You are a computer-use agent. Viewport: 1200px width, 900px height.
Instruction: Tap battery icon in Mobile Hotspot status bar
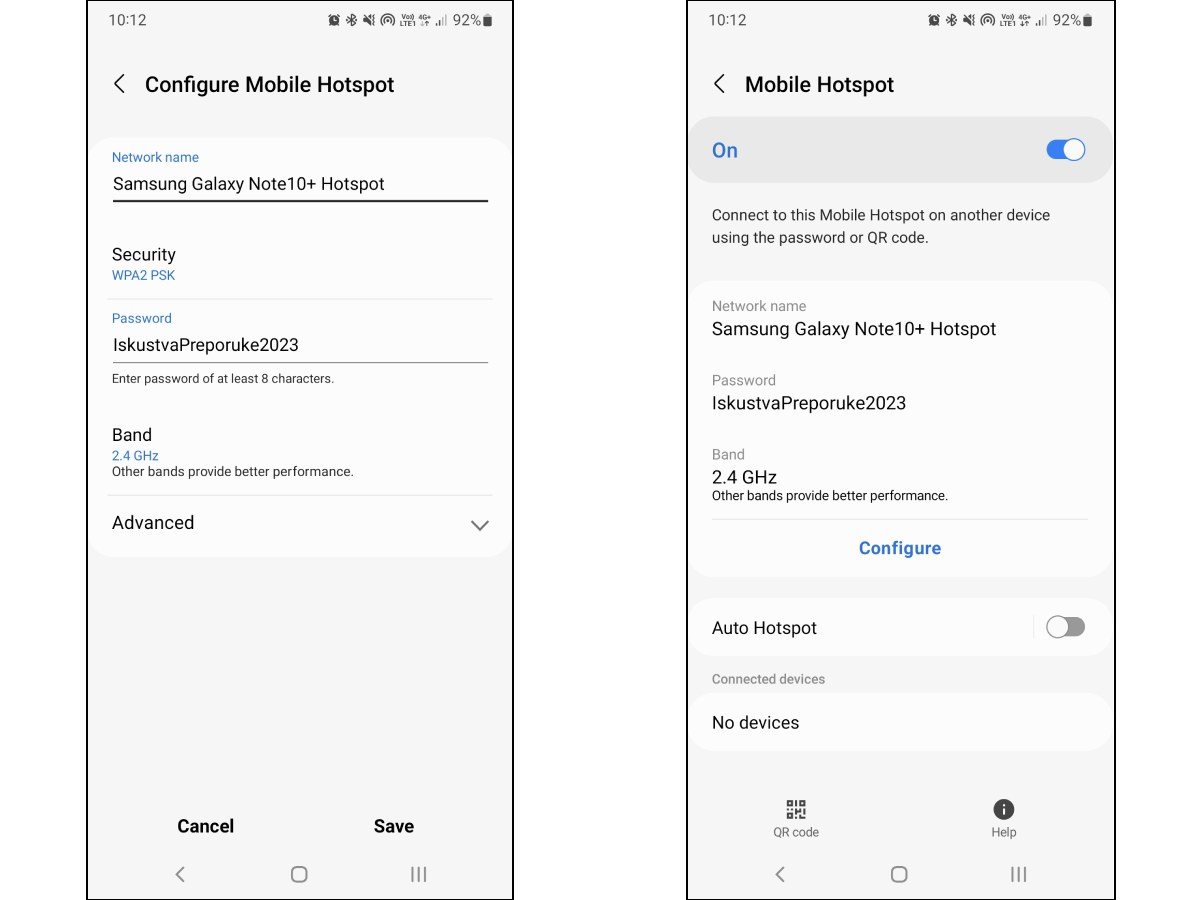click(x=1088, y=20)
